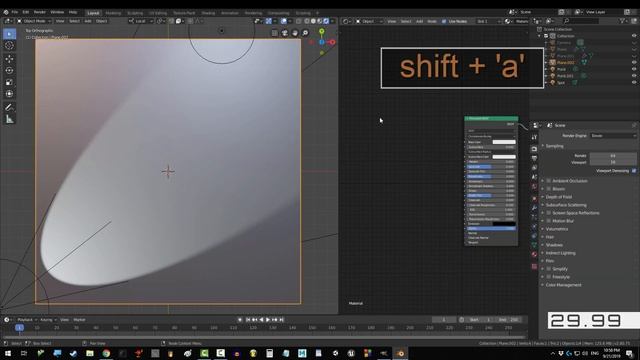
Task: Expand Depth of Field panel
Action: coord(559,197)
